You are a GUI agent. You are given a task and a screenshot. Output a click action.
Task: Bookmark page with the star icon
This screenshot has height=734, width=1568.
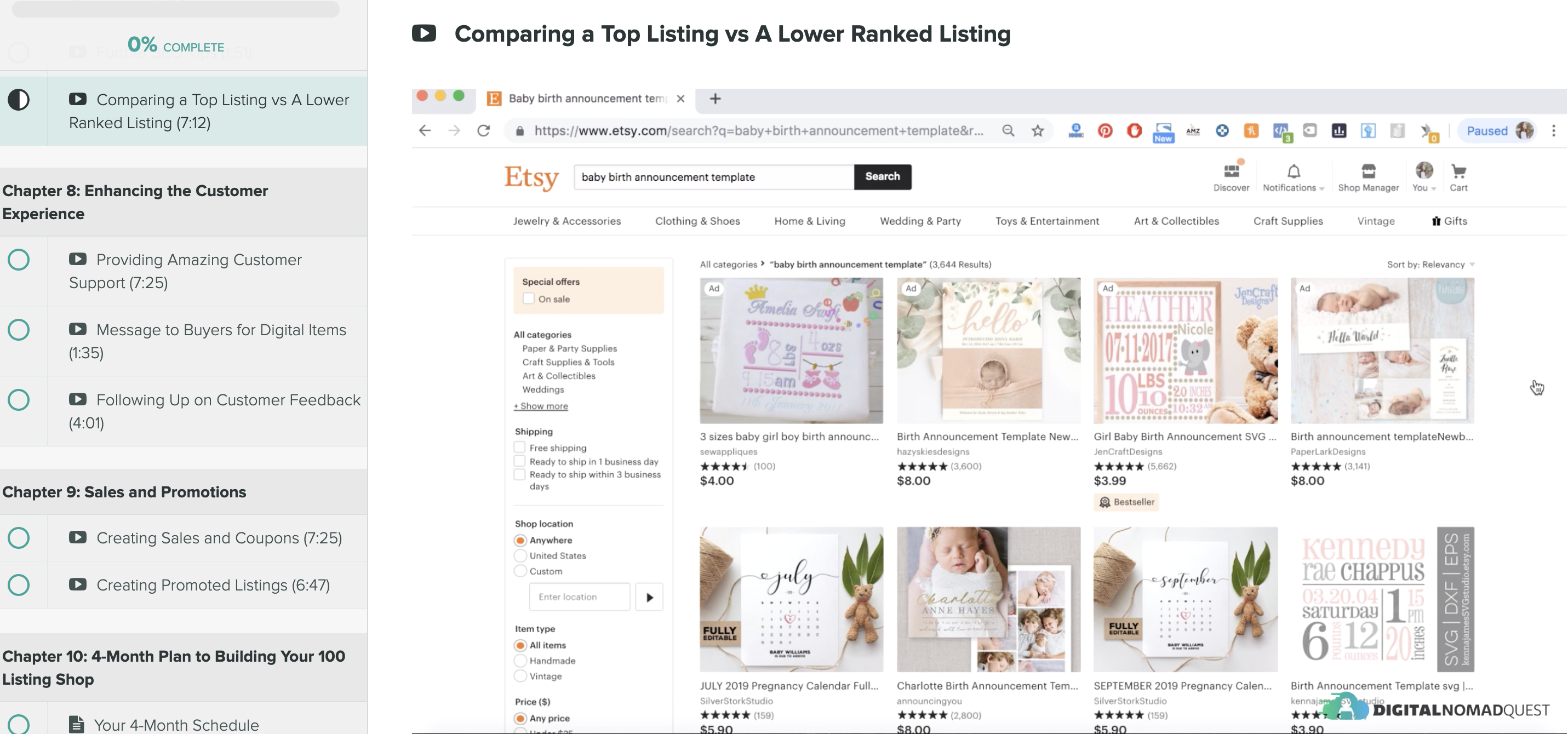coord(1038,131)
